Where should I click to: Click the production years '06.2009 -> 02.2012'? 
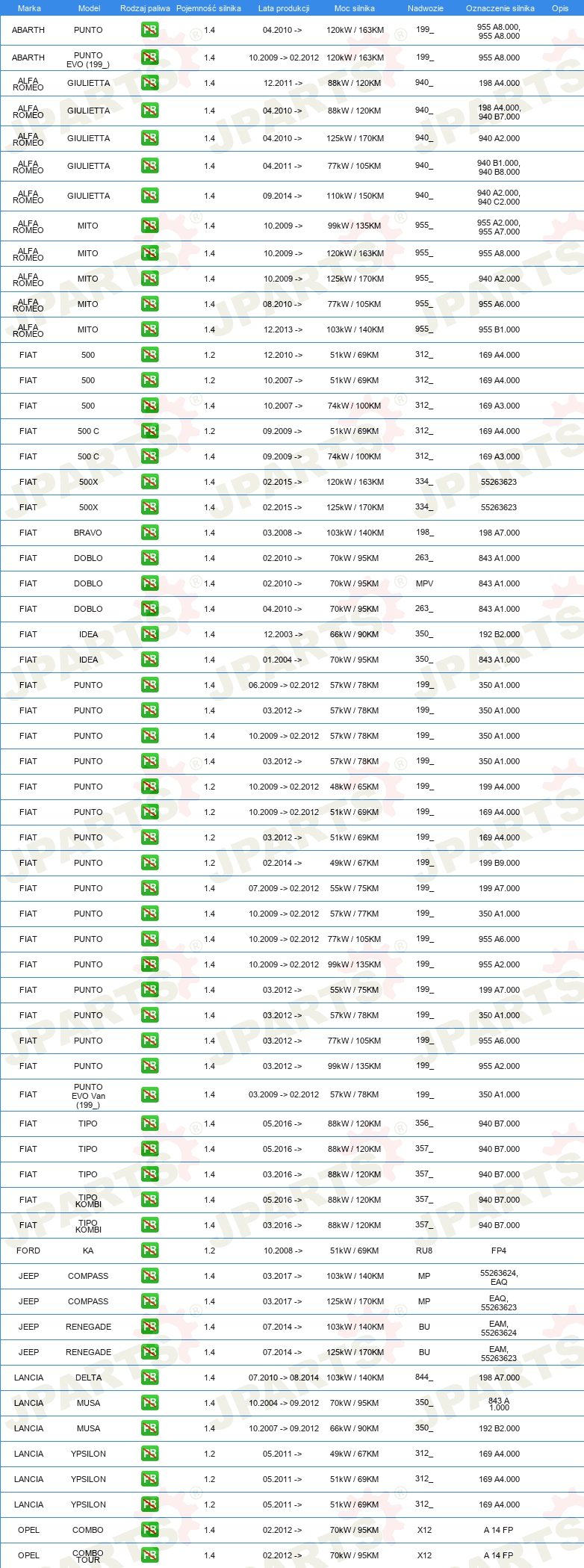coord(284,685)
